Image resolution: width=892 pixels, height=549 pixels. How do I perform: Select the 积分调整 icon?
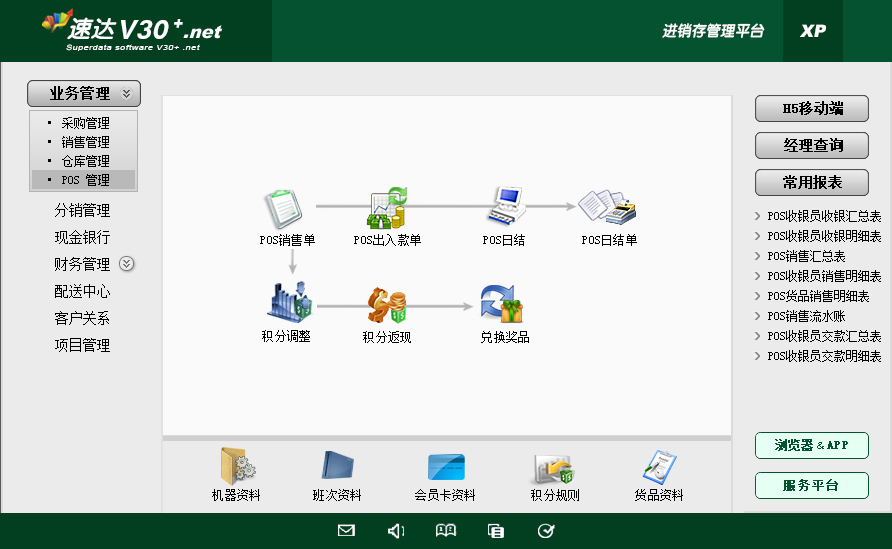pos(289,302)
